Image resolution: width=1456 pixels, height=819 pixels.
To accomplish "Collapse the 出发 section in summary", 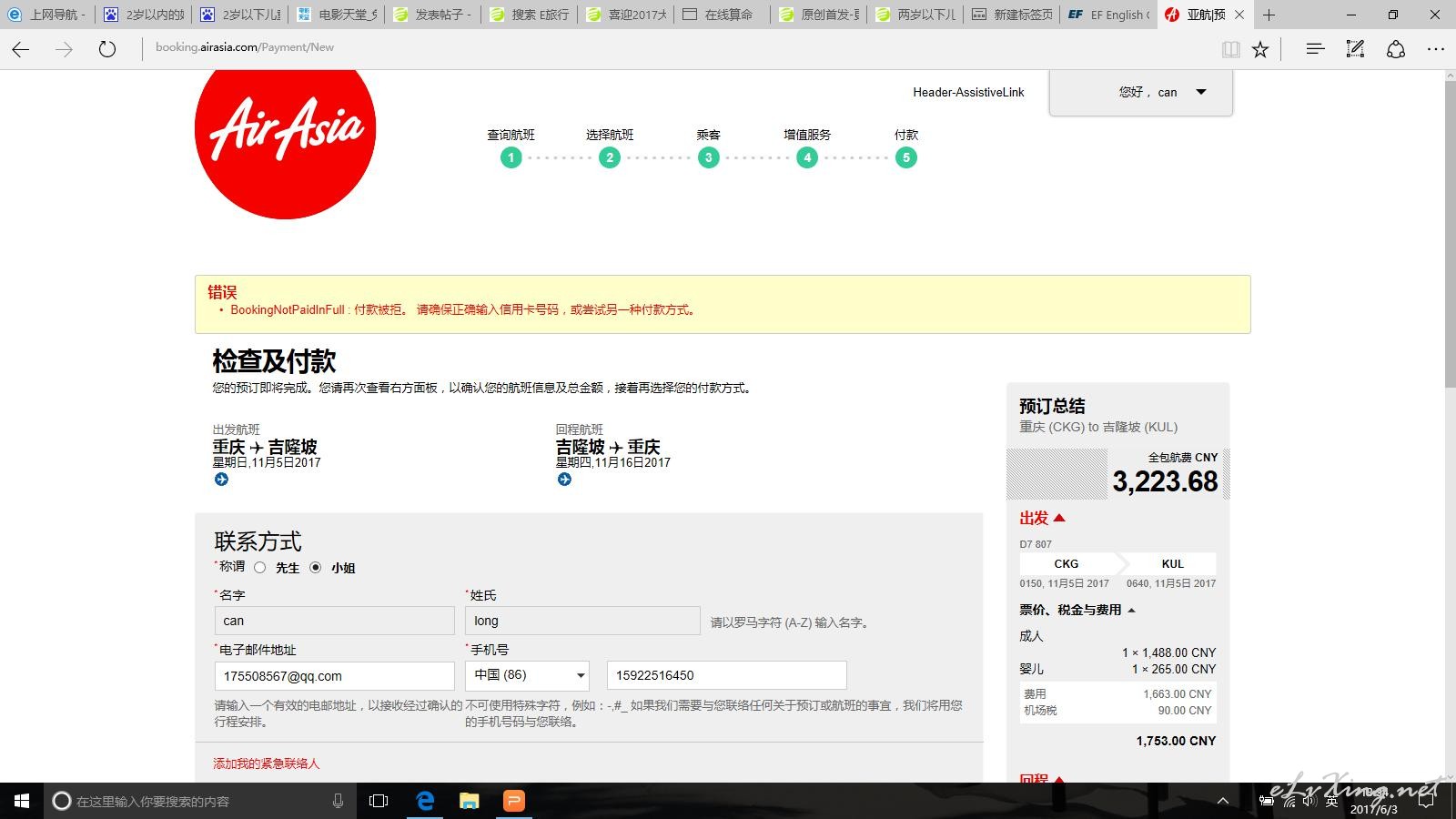I will click(1042, 518).
